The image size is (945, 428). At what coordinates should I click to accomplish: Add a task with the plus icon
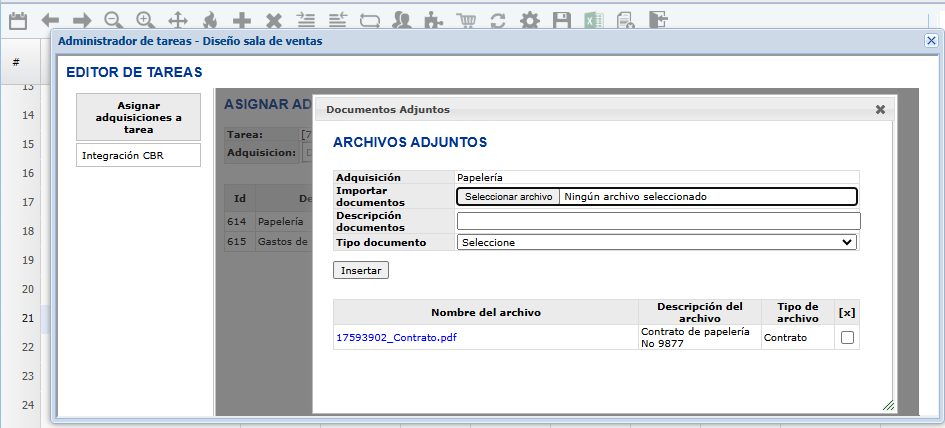click(x=242, y=21)
